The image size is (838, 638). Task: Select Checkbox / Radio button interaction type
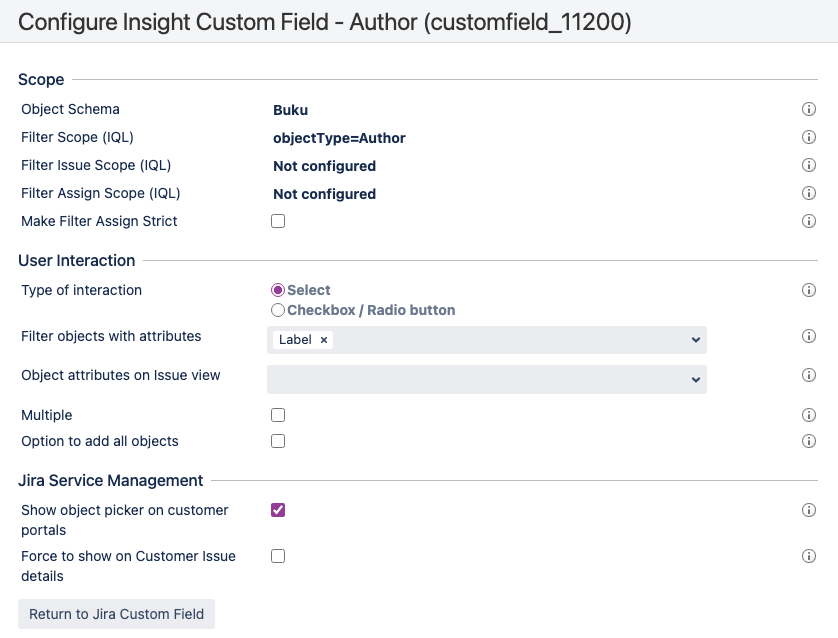[278, 310]
